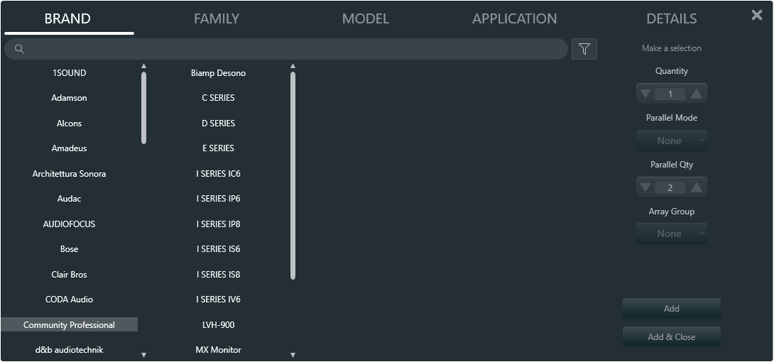Open the Array Group dropdown
The image size is (774, 362).
[x=671, y=234]
